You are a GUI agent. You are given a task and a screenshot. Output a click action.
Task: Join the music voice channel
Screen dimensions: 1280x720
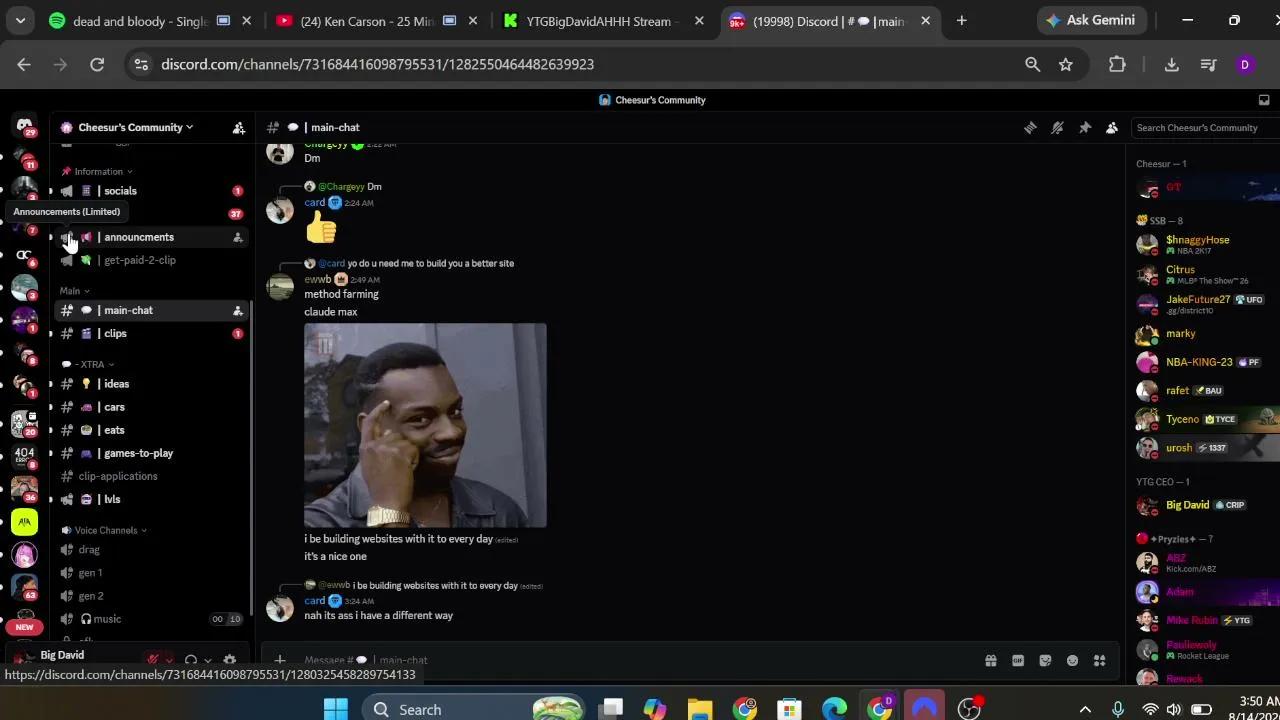click(x=150, y=619)
